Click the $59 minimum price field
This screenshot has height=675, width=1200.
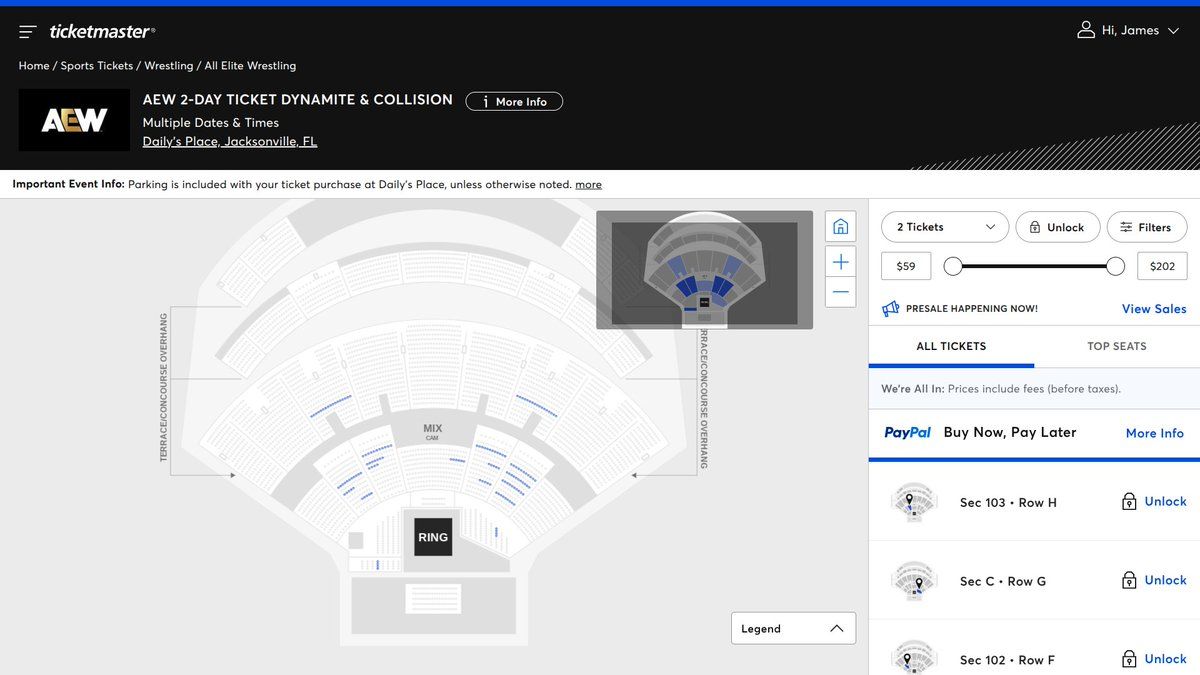pyautogui.click(x=905, y=265)
